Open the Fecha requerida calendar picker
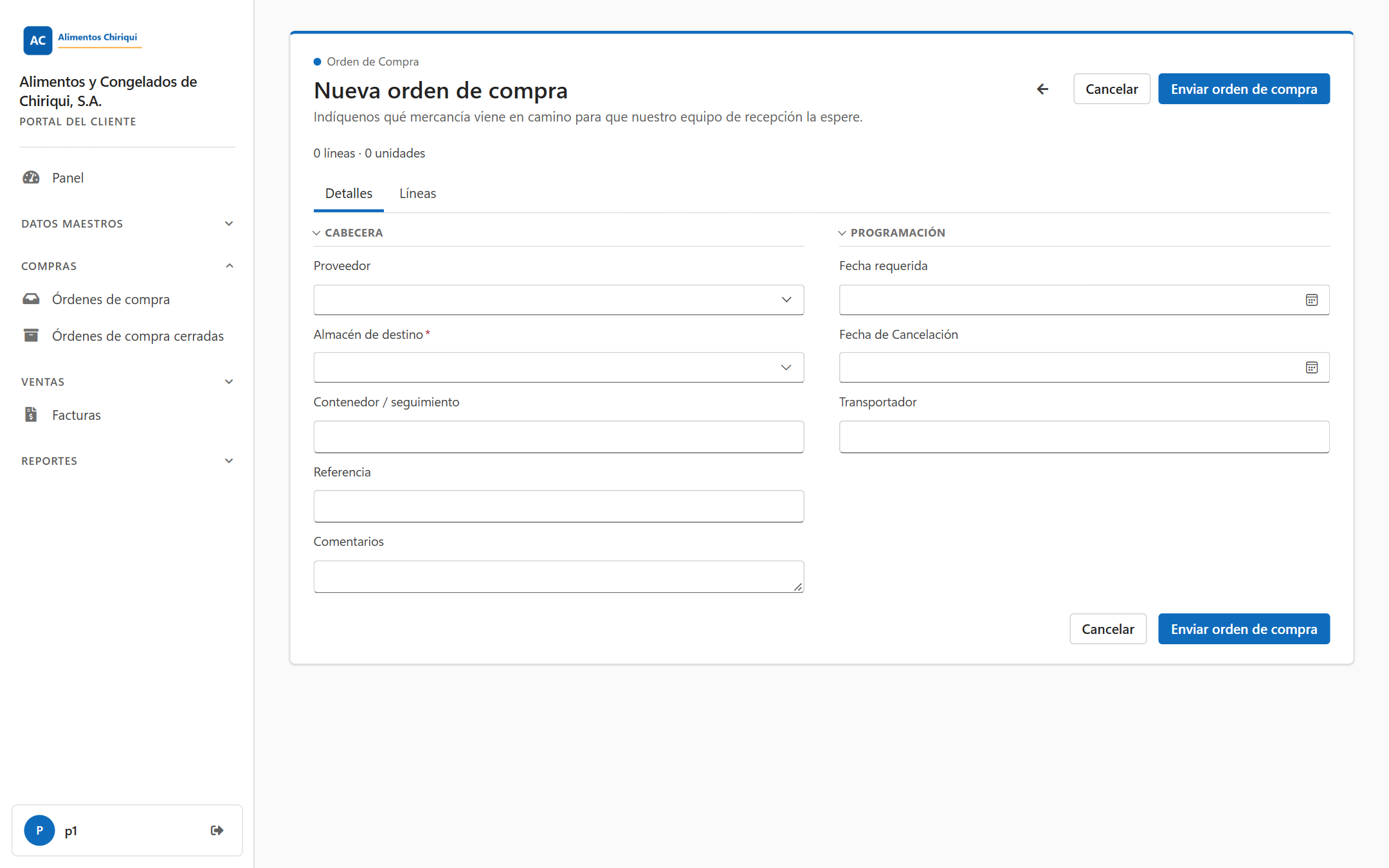 coord(1312,300)
